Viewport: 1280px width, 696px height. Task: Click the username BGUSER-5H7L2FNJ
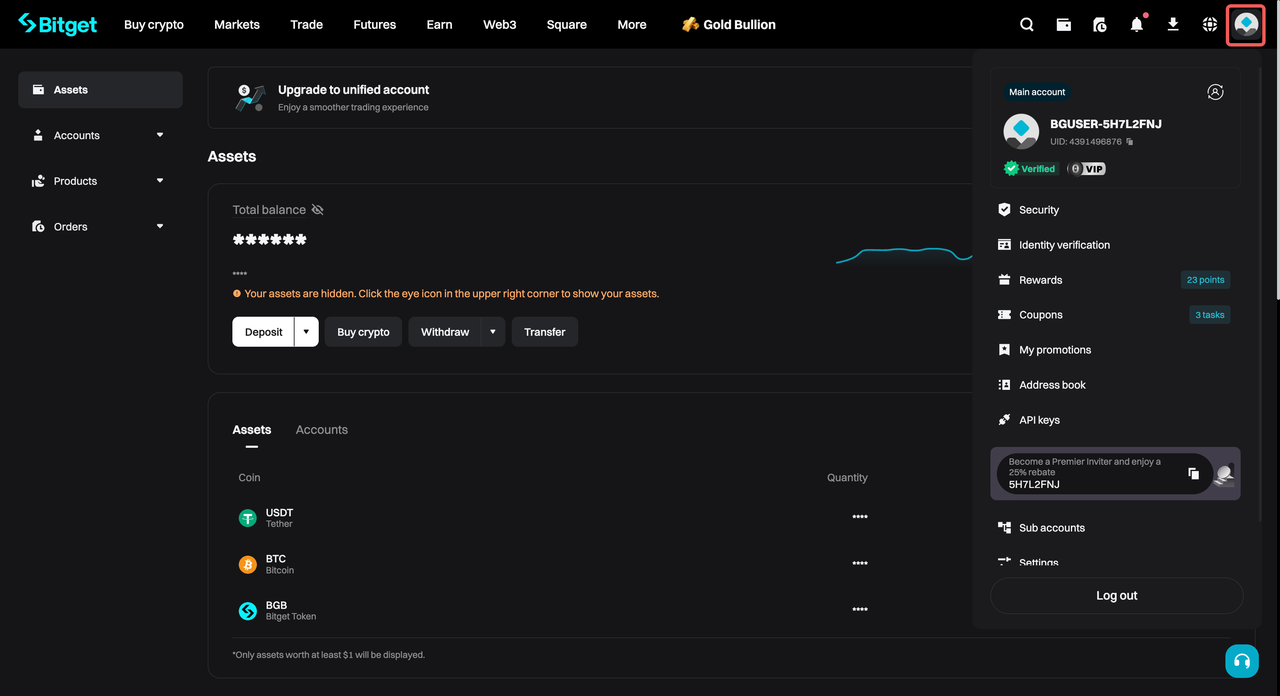point(1106,124)
